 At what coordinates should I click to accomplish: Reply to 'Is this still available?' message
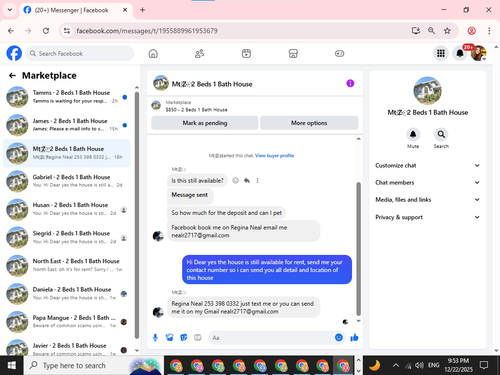(247, 180)
